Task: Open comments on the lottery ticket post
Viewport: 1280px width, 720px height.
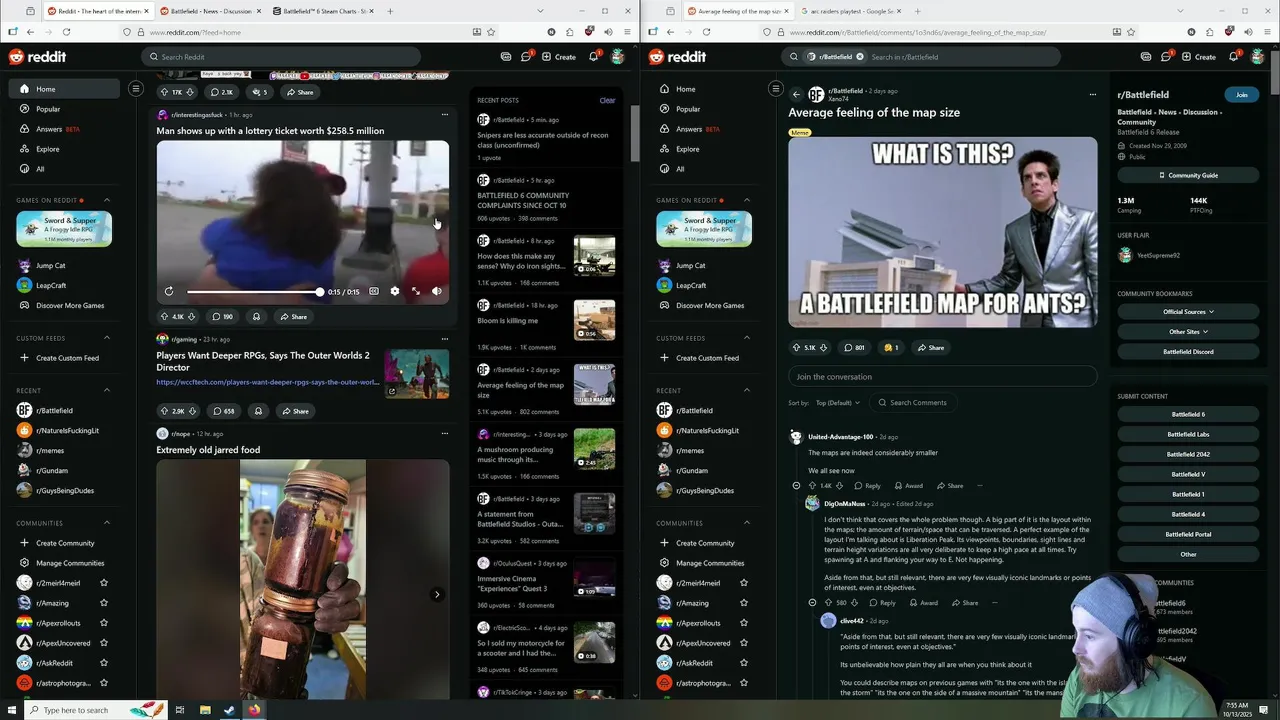Action: coord(222,317)
